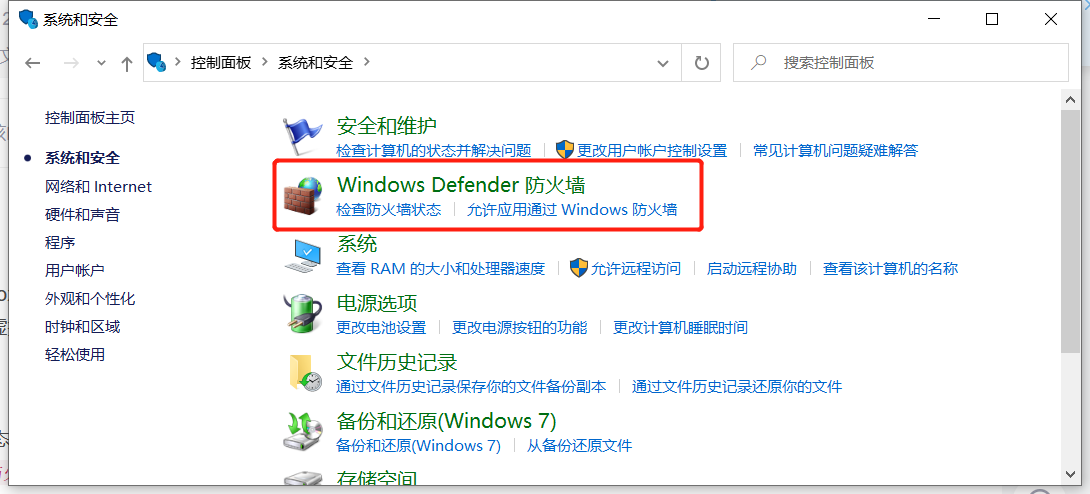This screenshot has height=494, width=1090.
Task: Click the Power Options battery icon
Action: 303,313
